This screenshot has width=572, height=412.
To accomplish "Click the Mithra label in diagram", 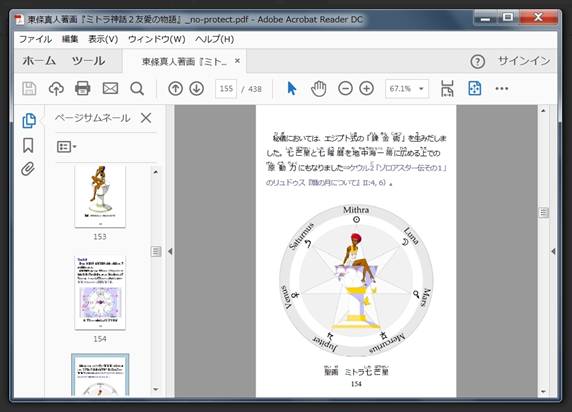I will (x=356, y=210).
